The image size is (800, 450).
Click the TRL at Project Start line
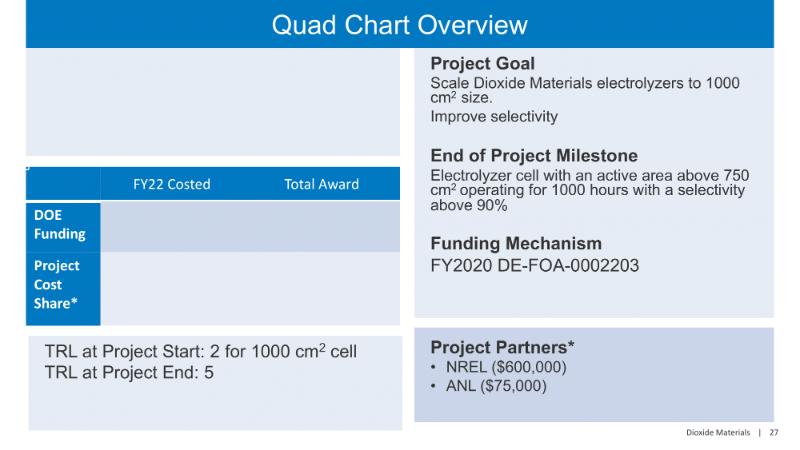[x=201, y=353]
